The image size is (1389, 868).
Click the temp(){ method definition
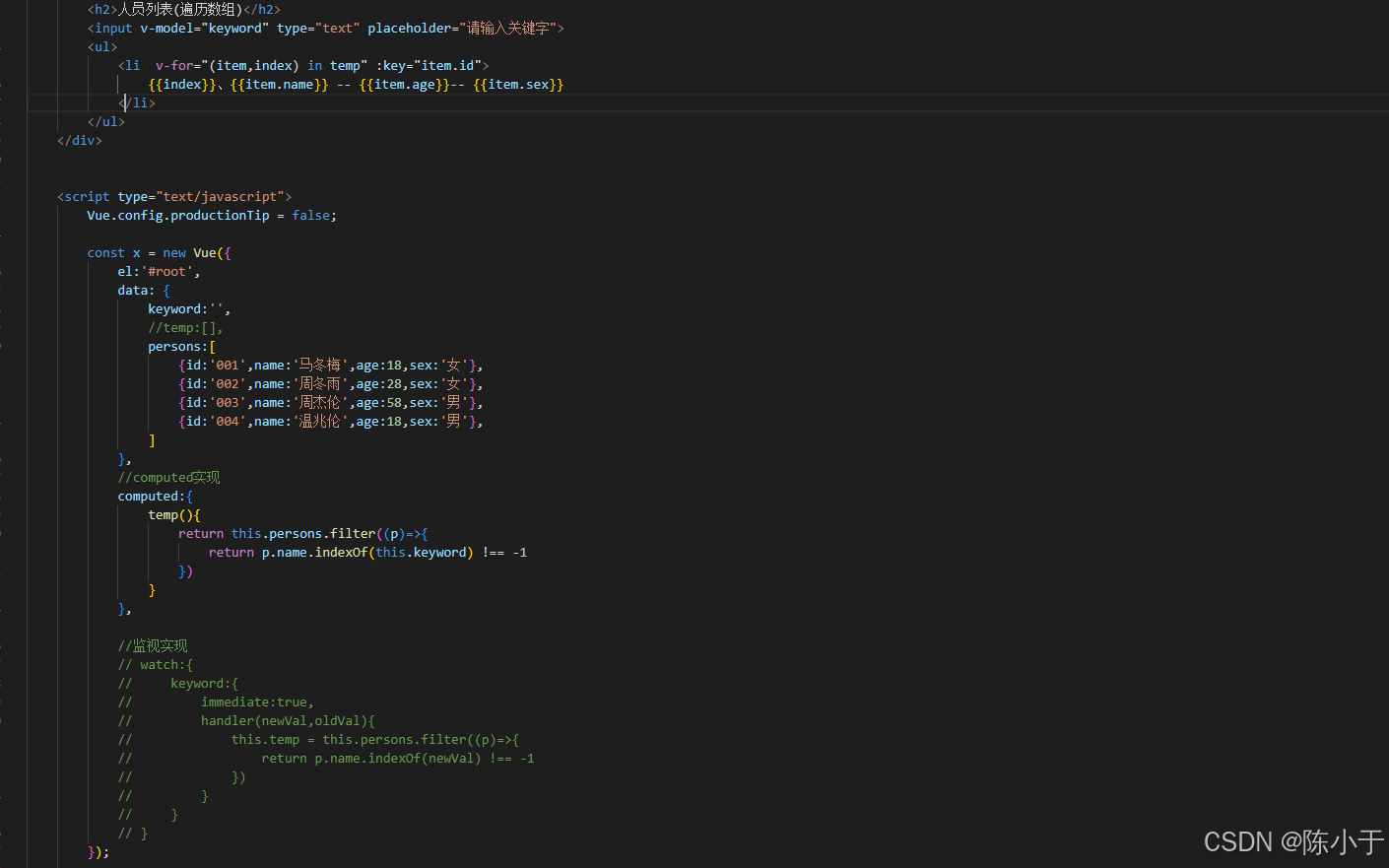coord(174,514)
